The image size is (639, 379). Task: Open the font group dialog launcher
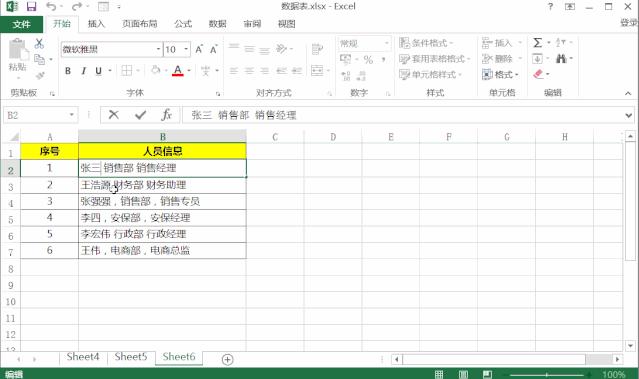(218, 94)
